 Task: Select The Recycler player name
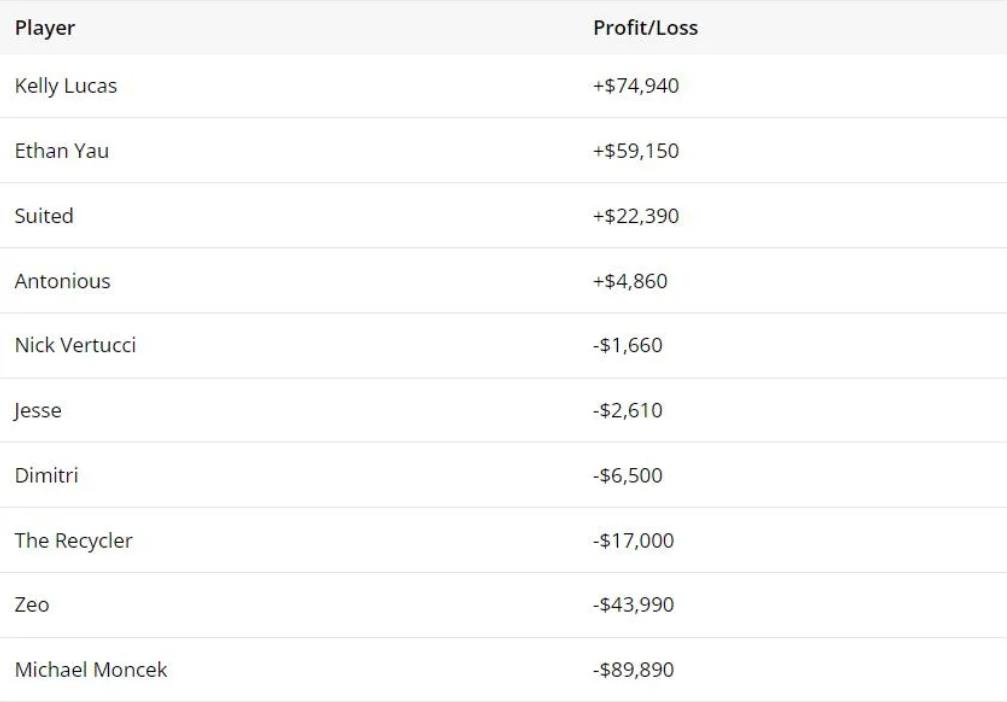(x=73, y=540)
